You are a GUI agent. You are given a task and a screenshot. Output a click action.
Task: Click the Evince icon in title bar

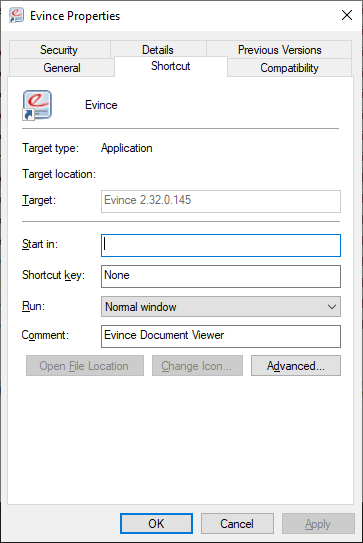(16, 16)
